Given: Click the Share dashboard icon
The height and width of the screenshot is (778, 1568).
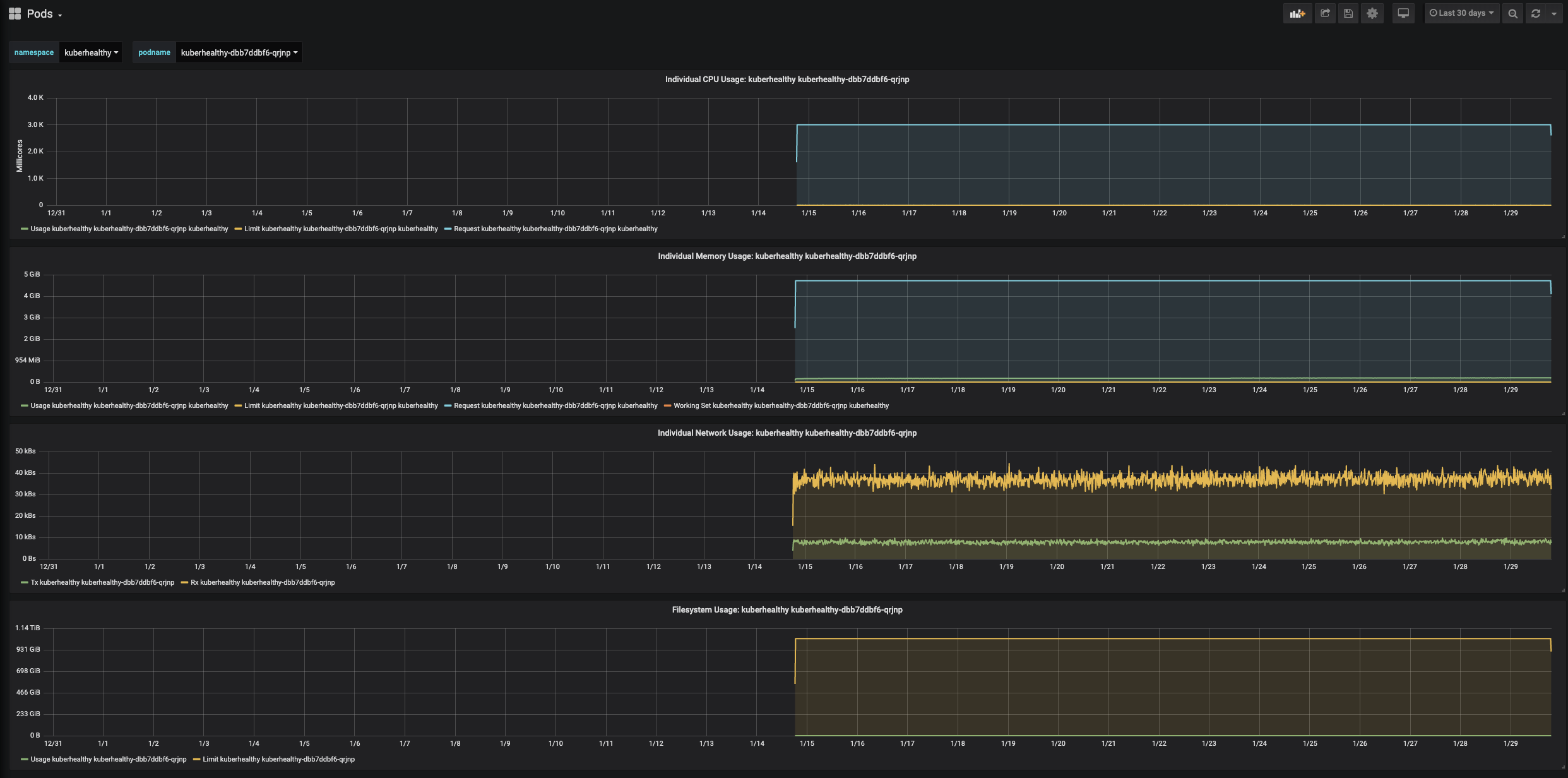Looking at the screenshot, I should 1325,13.
